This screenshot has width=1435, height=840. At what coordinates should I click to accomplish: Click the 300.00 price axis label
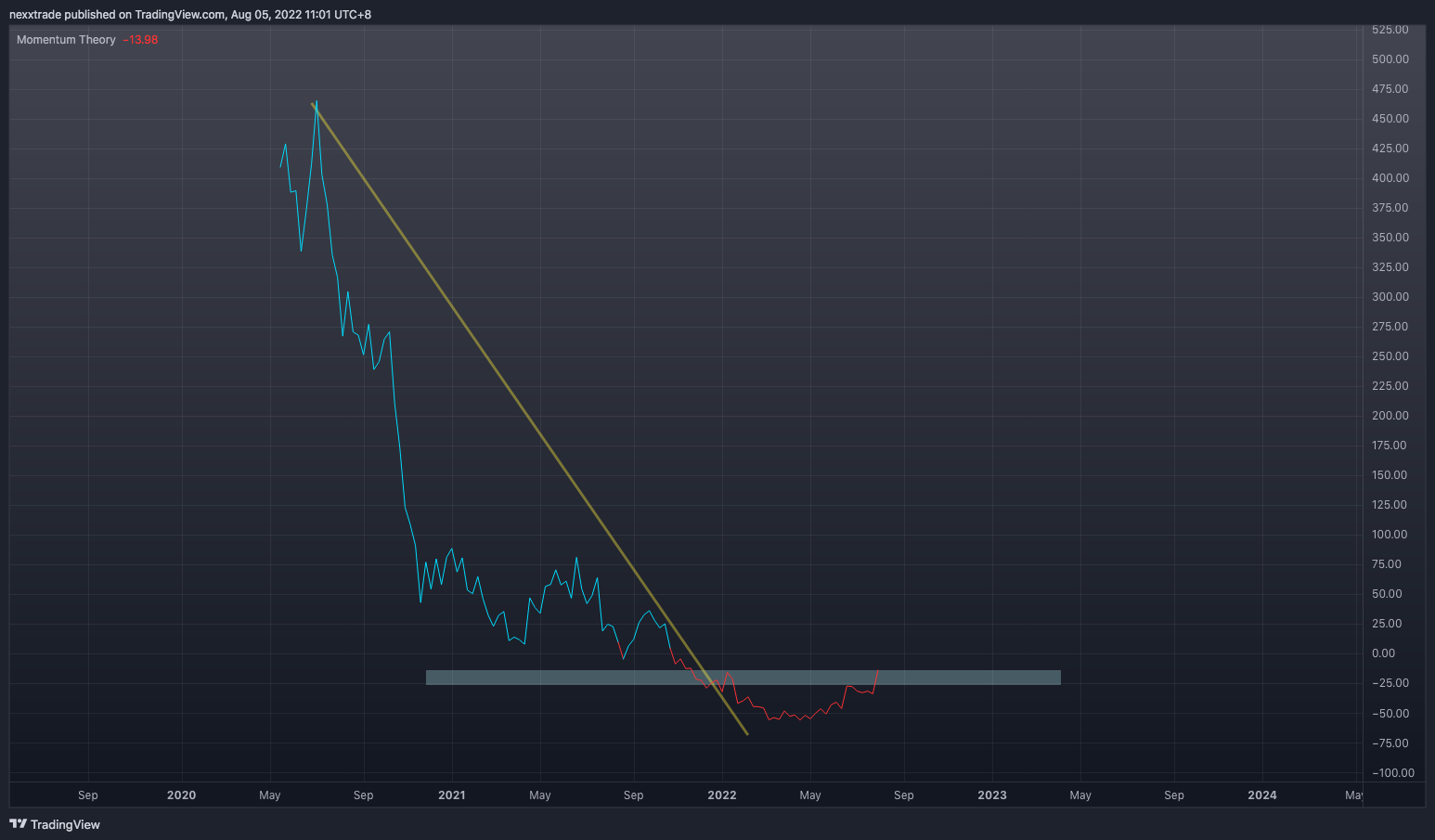coord(1390,297)
